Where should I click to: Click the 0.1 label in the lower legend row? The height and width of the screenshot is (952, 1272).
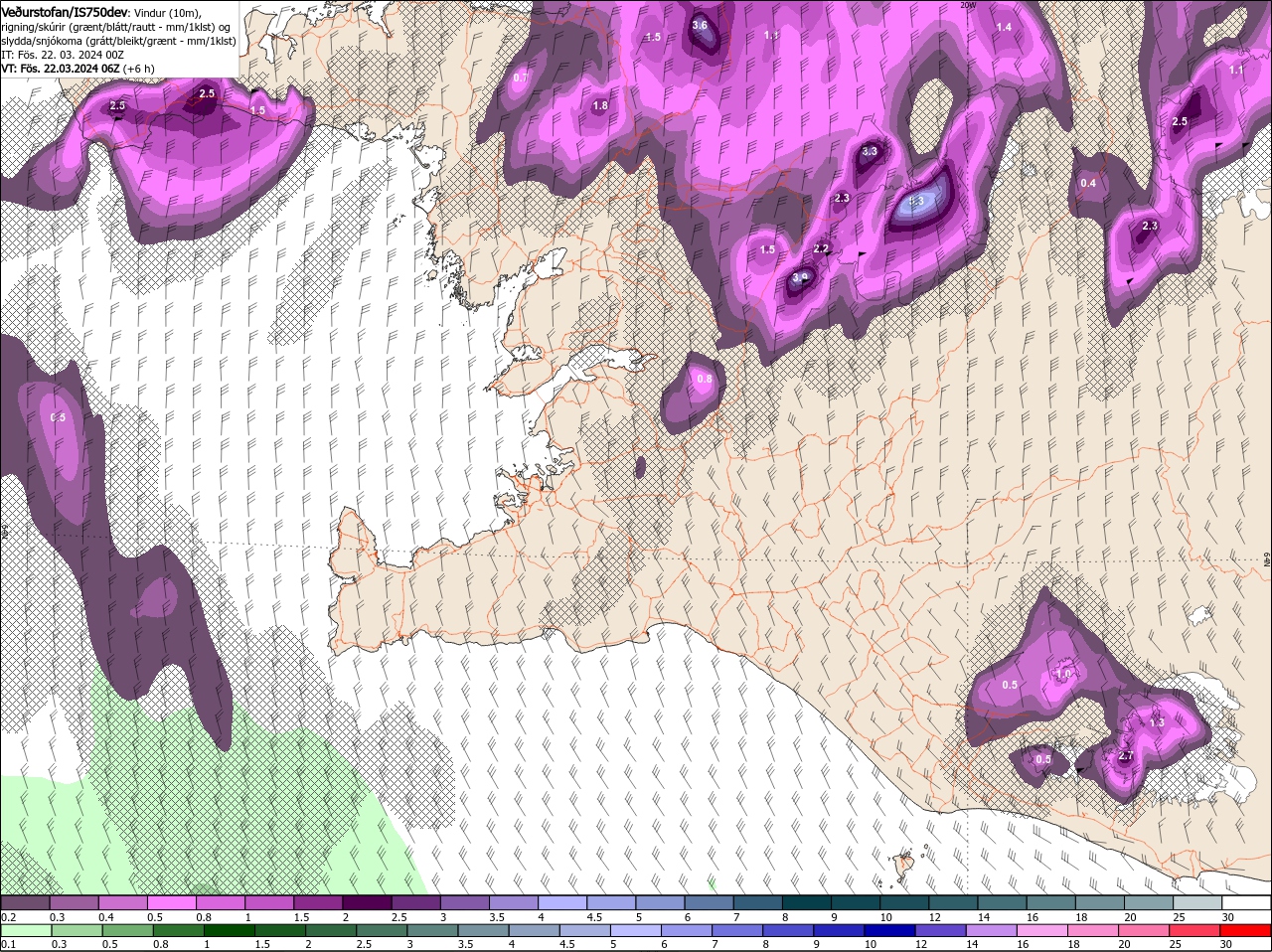click(x=8, y=944)
